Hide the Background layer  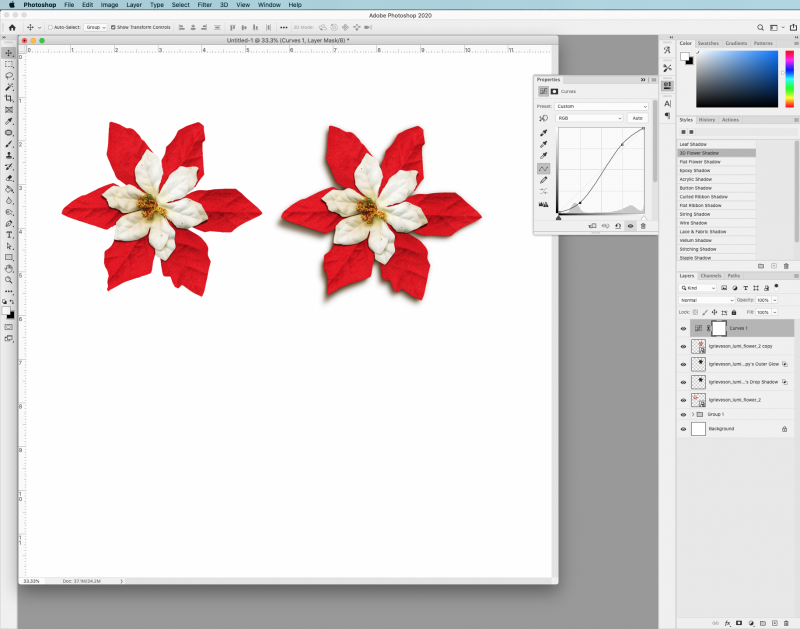683,429
